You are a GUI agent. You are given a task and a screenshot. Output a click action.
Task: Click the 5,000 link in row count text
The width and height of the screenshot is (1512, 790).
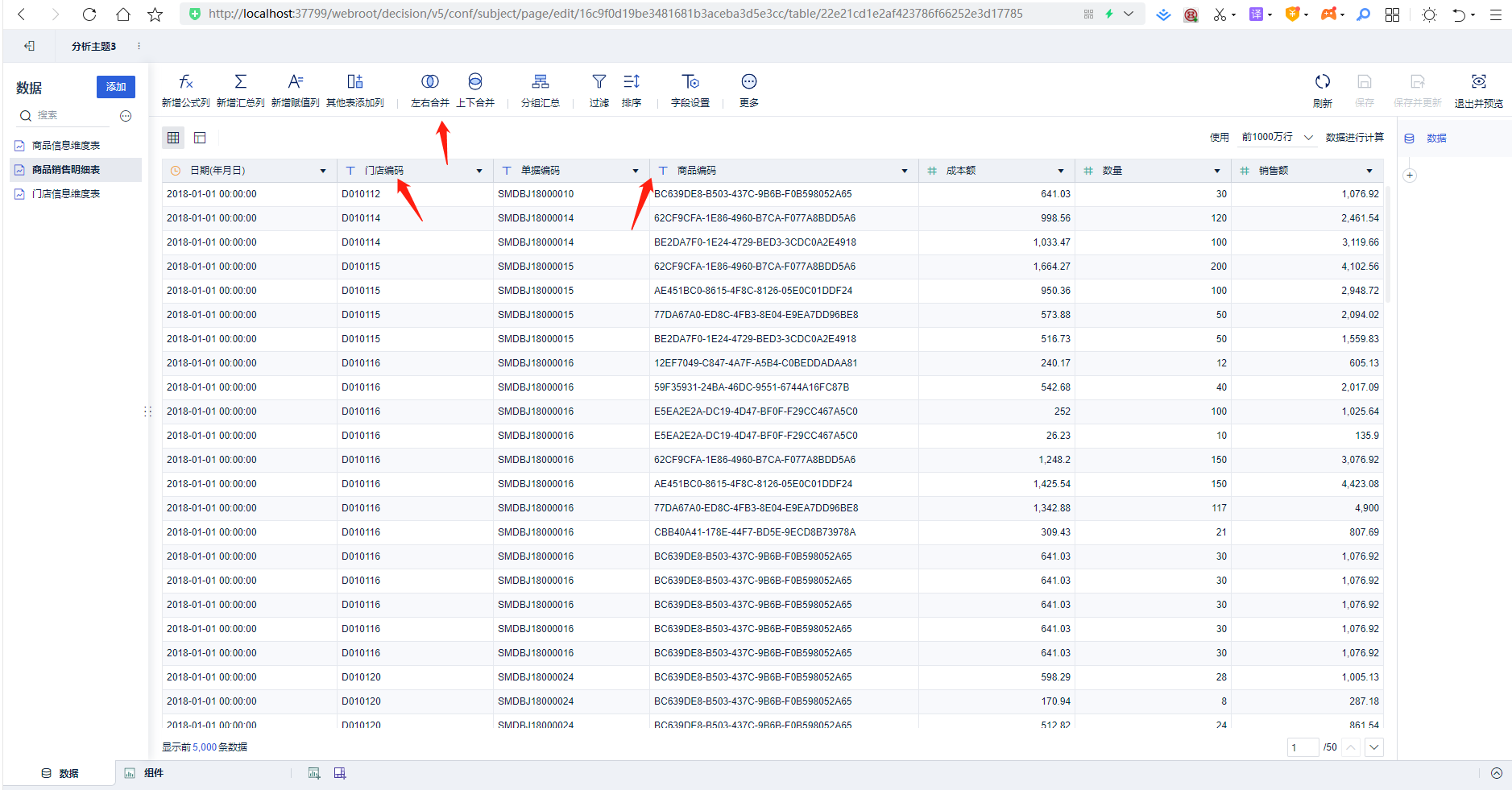[x=205, y=747]
